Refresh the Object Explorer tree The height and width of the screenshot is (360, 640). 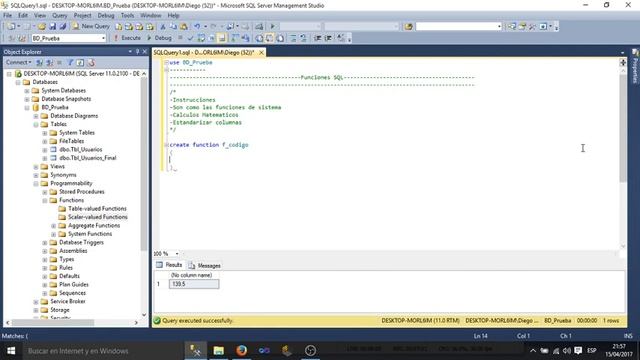(x=80, y=62)
